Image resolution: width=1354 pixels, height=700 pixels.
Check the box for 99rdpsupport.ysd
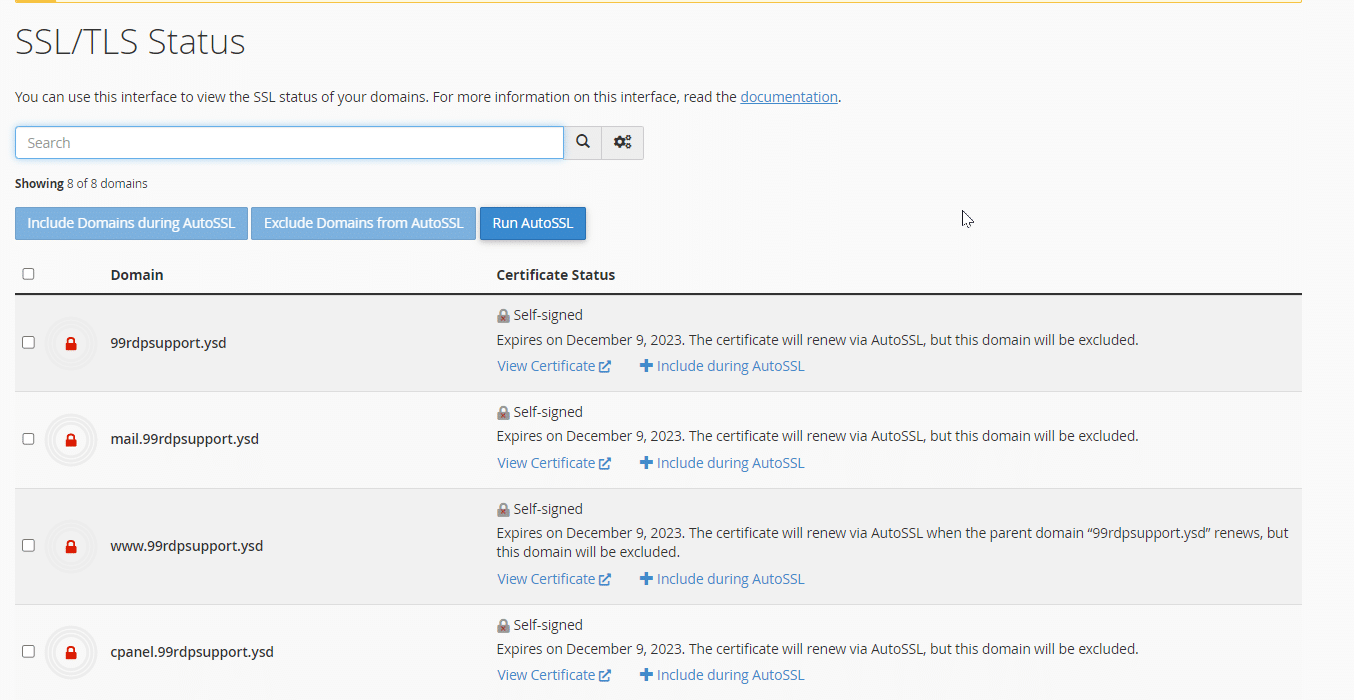click(x=28, y=342)
